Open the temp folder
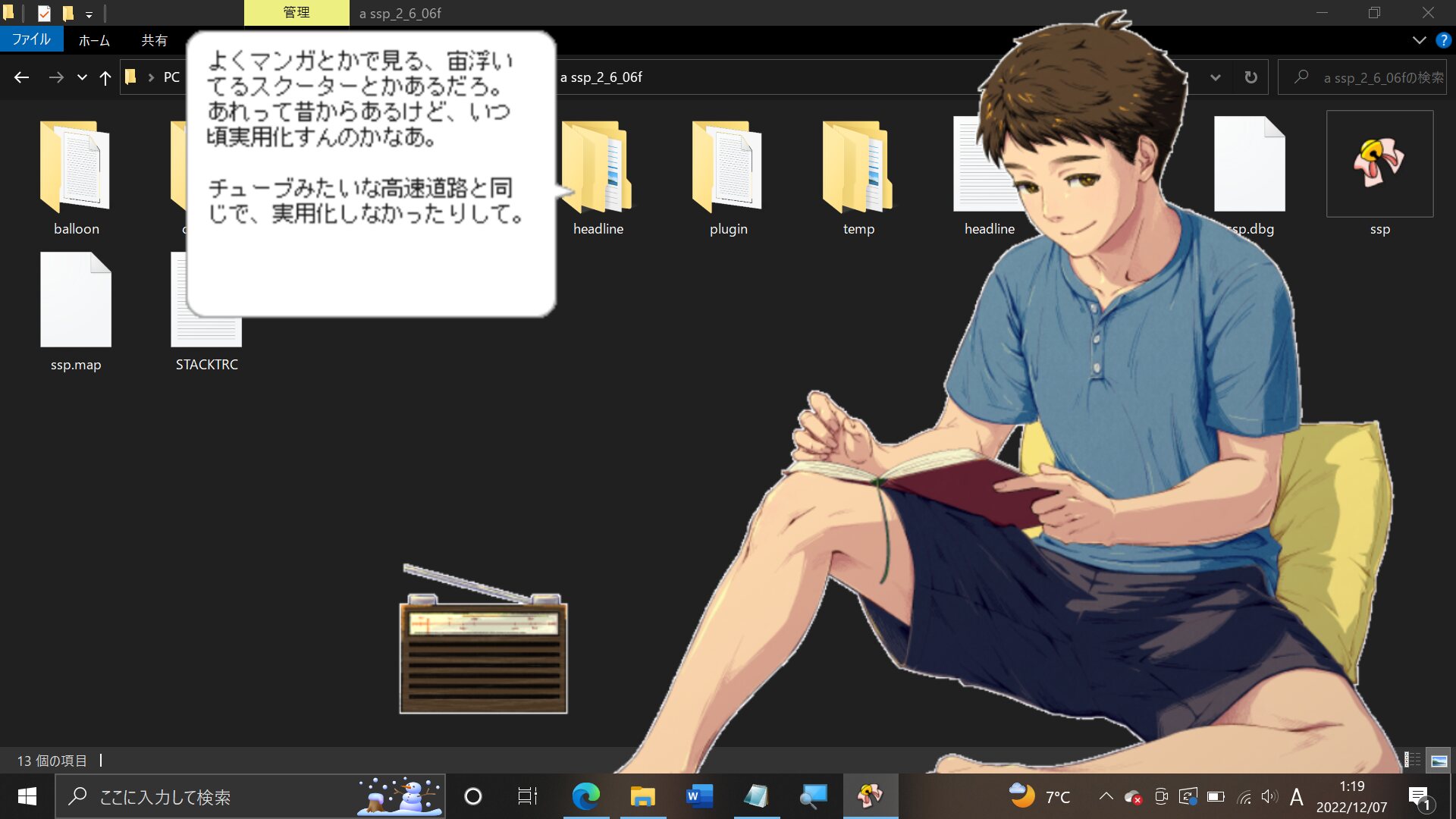This screenshot has width=1456, height=819. (858, 168)
